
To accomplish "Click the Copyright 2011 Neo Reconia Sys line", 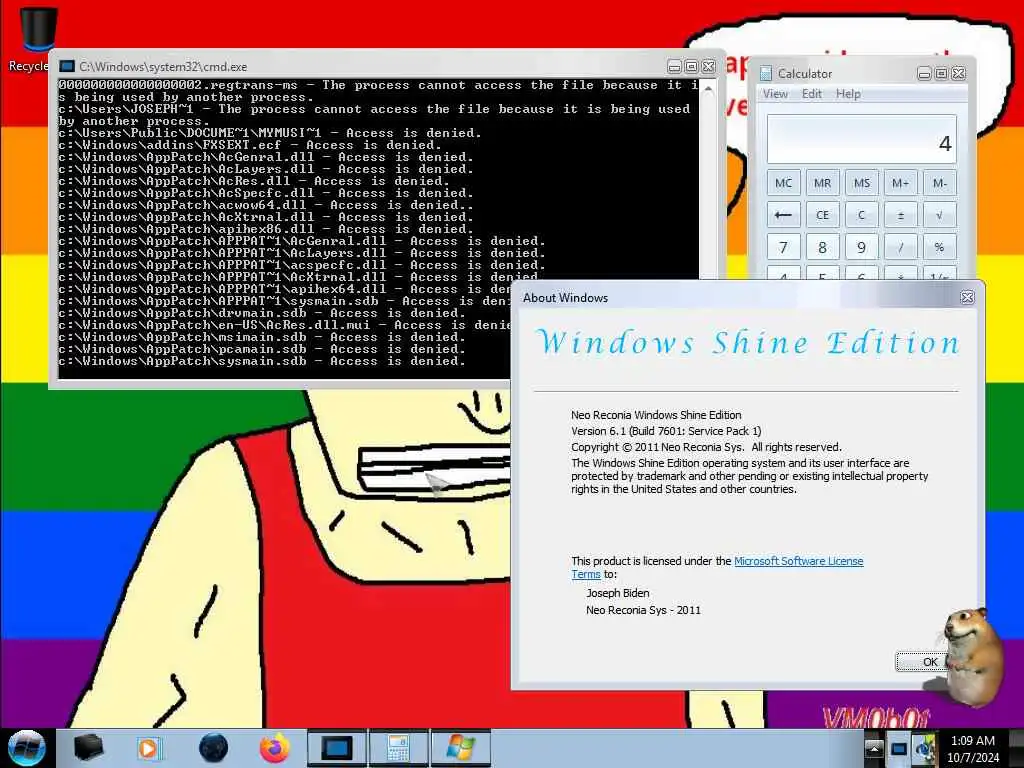I will tap(707, 447).
